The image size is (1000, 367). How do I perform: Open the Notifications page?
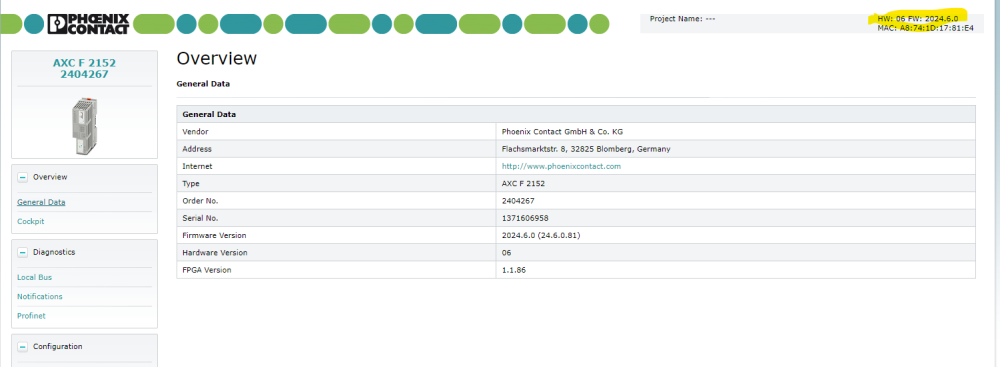(40, 297)
